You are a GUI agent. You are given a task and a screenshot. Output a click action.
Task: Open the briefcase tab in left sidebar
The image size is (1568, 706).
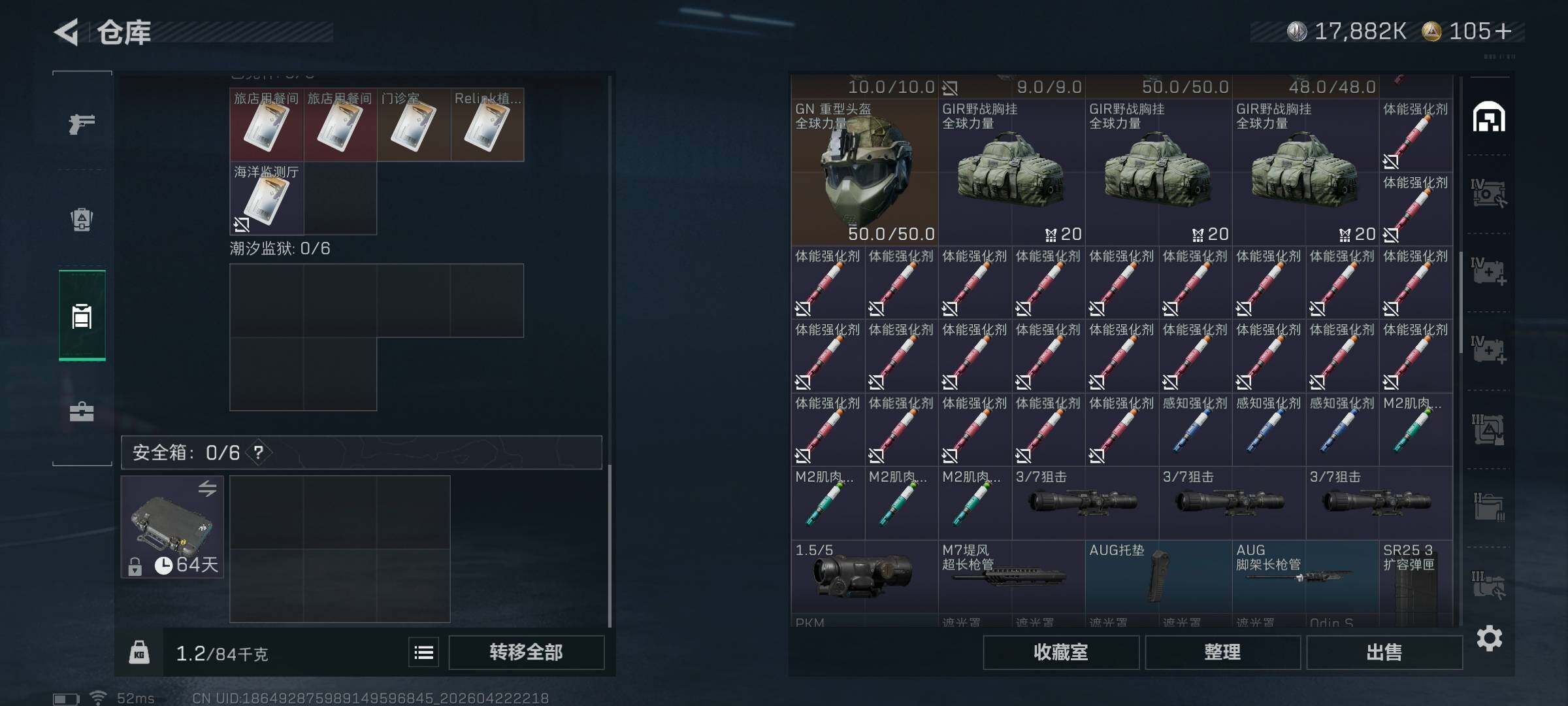[x=82, y=411]
